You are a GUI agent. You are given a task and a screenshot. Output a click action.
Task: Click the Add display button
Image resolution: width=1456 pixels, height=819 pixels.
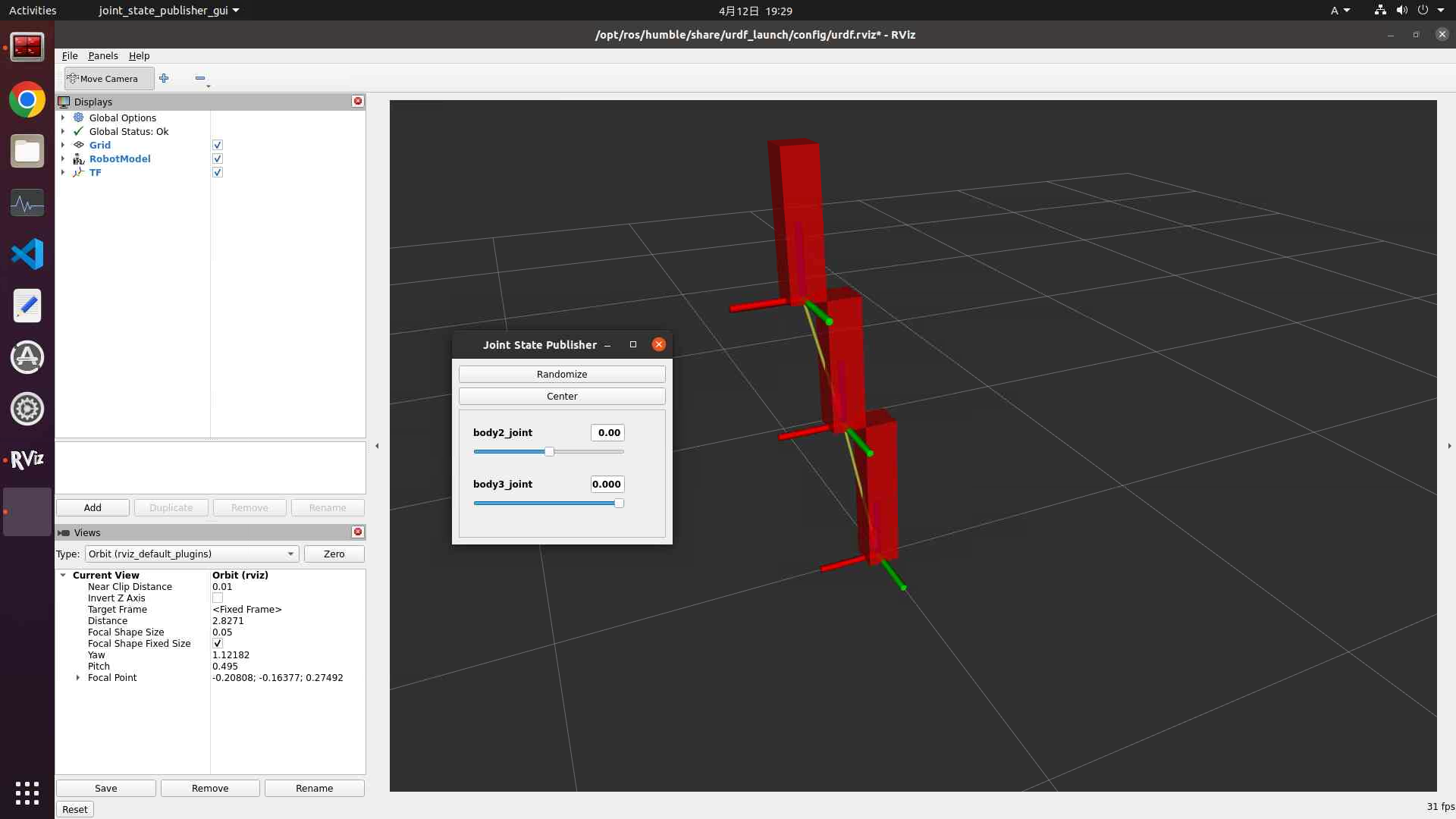click(93, 508)
